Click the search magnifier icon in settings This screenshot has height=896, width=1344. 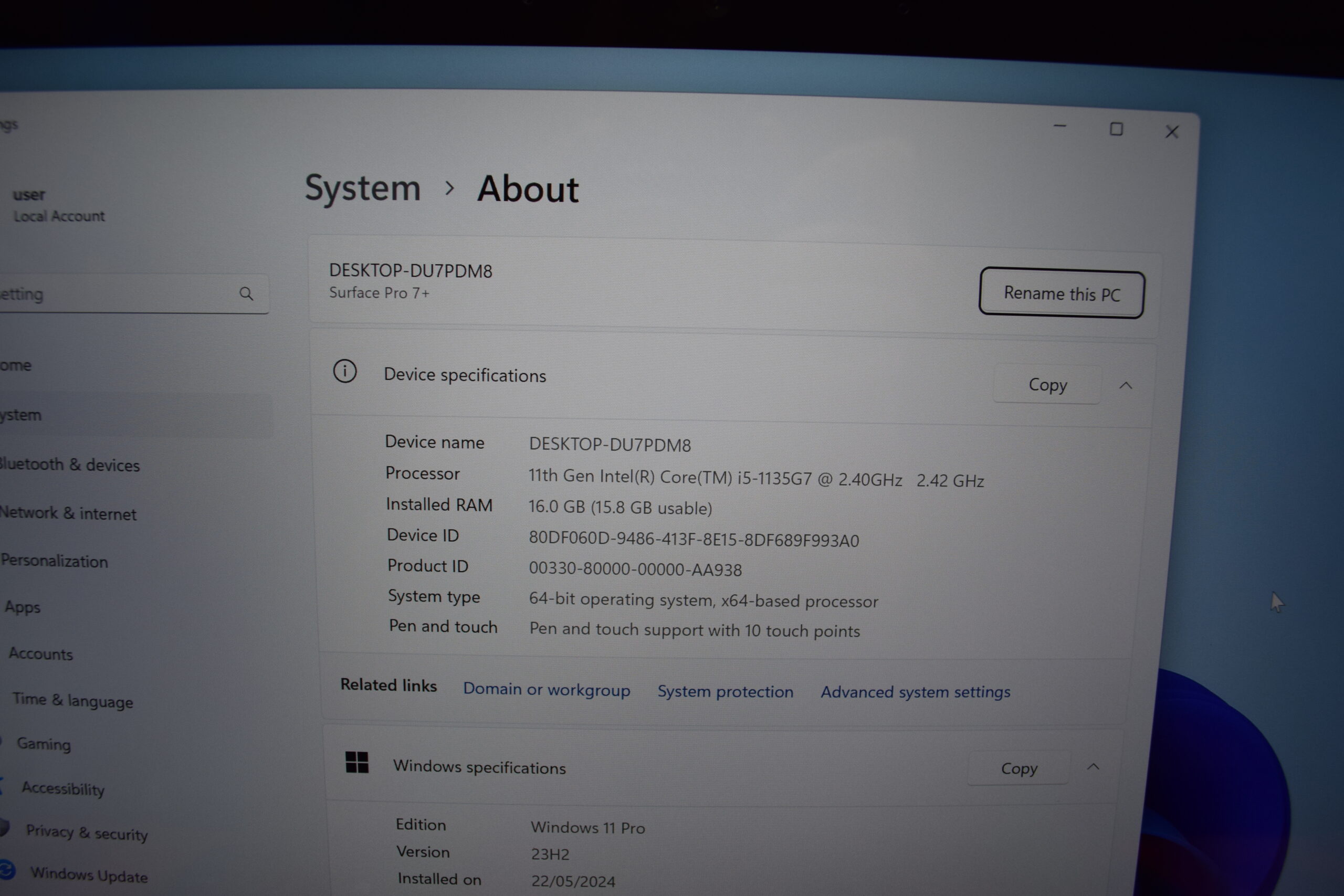(x=246, y=294)
